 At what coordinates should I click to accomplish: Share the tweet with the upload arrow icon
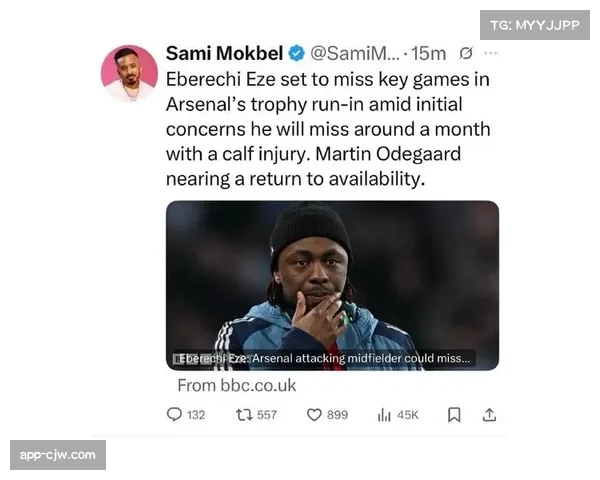[x=489, y=414]
